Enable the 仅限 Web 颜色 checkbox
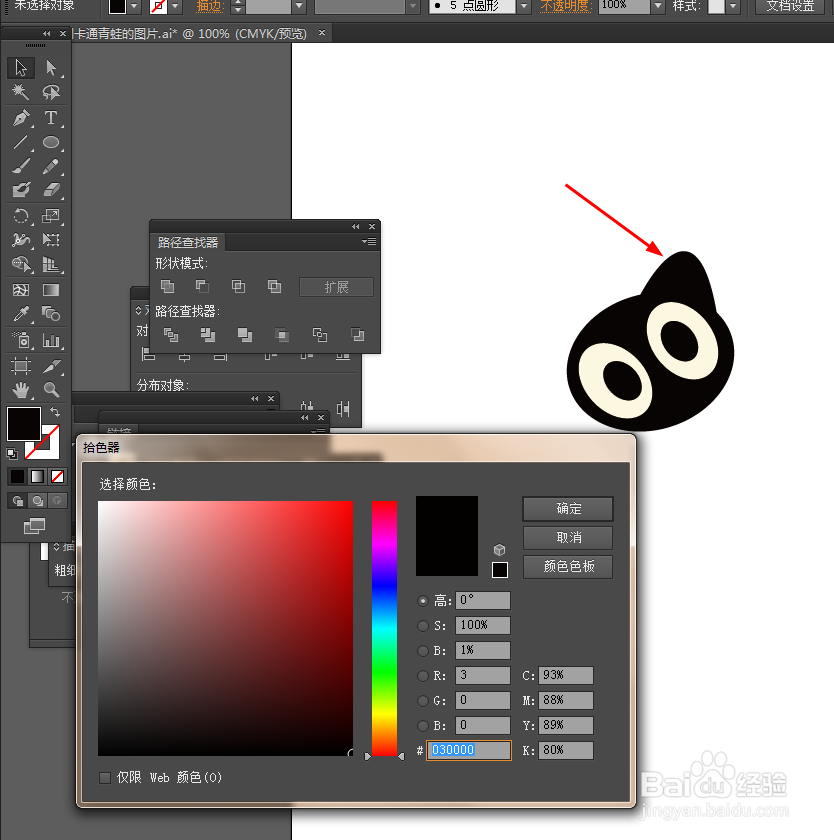 (105, 777)
